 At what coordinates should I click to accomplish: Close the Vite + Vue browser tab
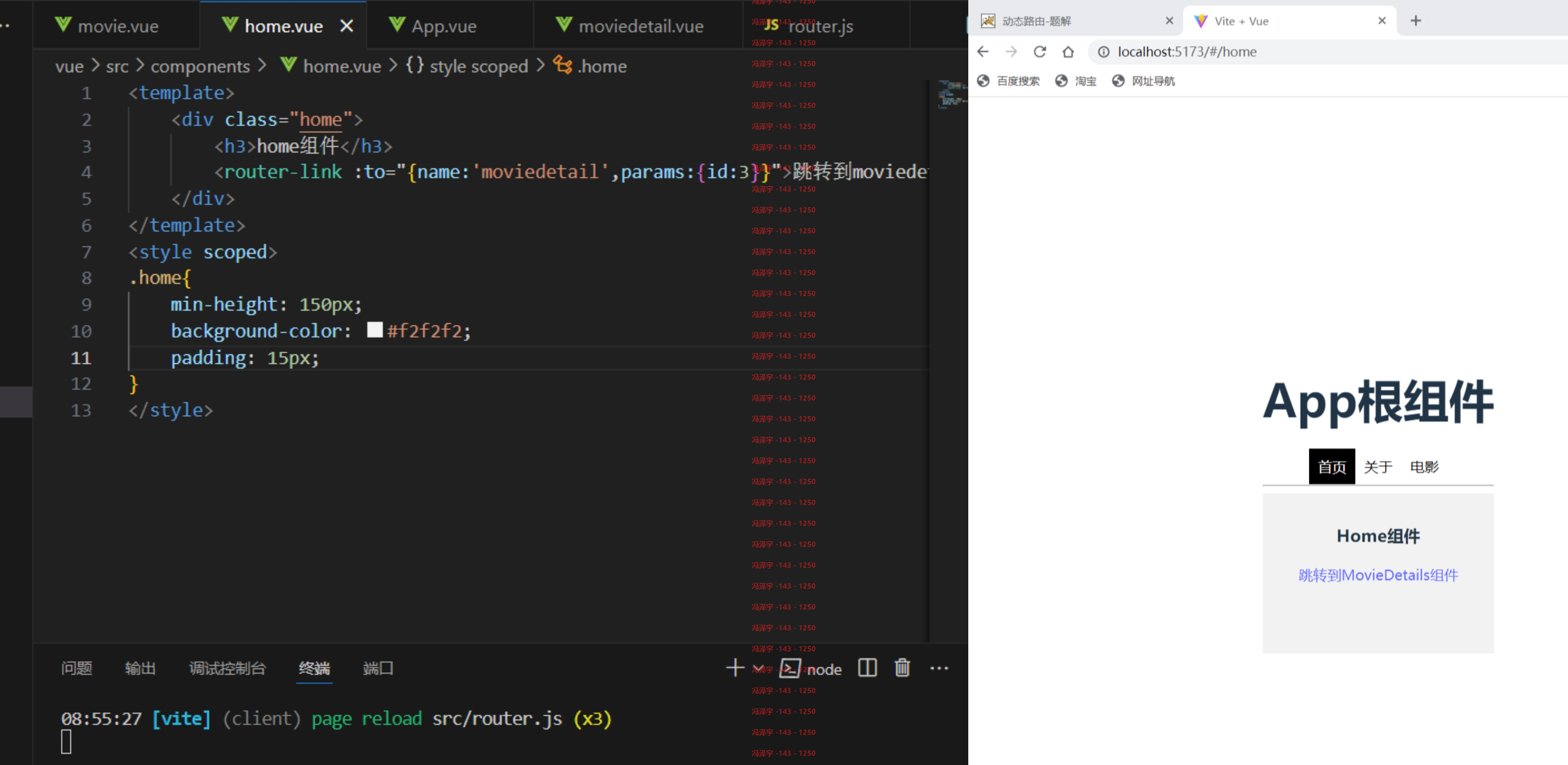1382,21
